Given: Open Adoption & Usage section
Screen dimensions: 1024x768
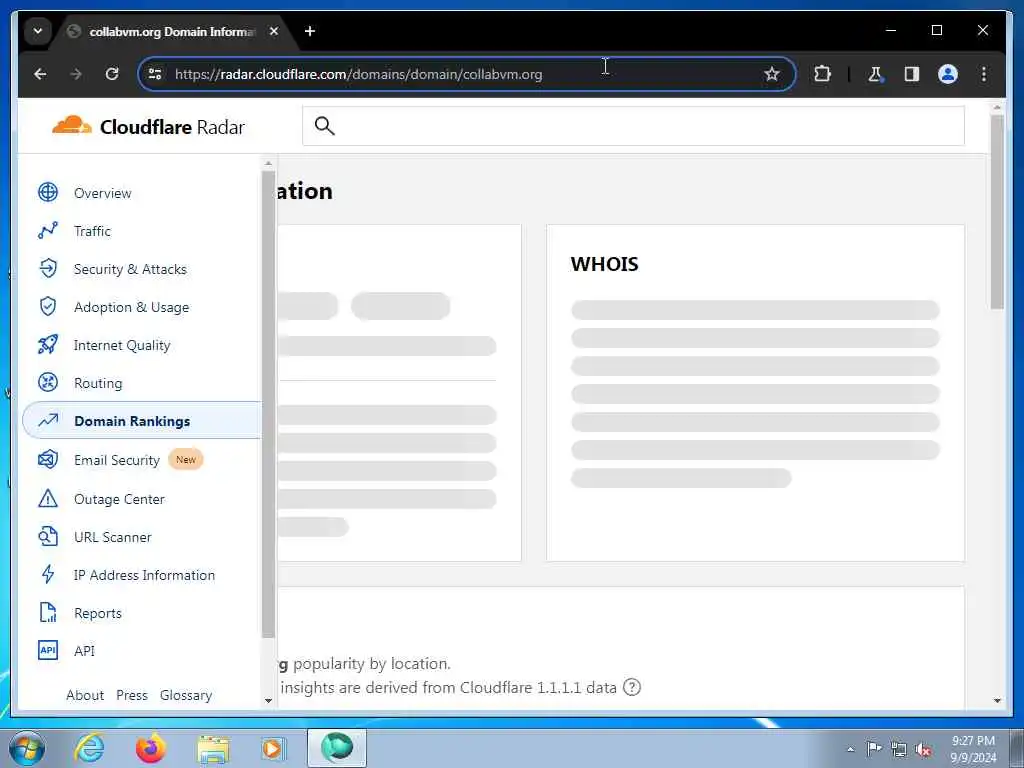Looking at the screenshot, I should [x=131, y=306].
